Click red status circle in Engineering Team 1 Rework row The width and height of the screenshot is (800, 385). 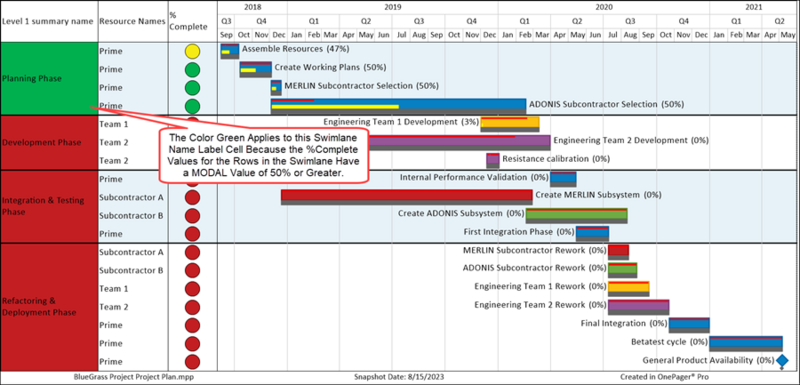click(x=192, y=289)
